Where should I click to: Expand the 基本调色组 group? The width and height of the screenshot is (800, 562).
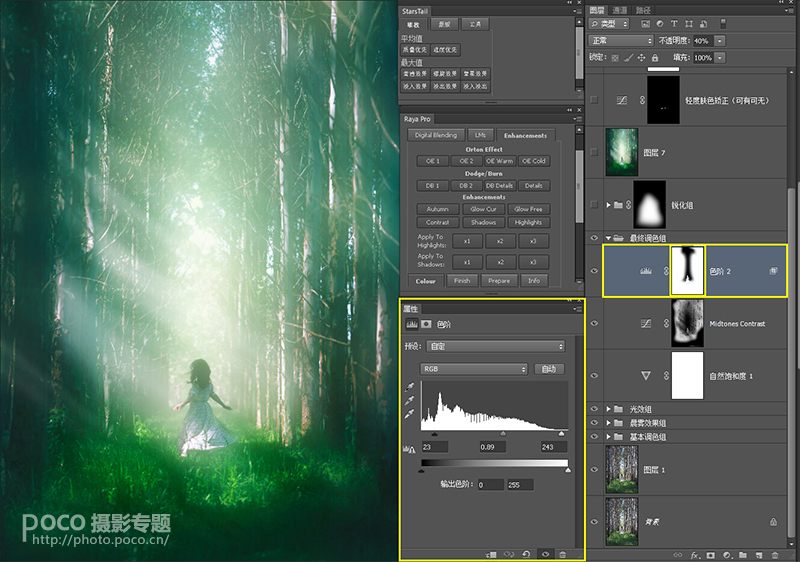tap(608, 437)
